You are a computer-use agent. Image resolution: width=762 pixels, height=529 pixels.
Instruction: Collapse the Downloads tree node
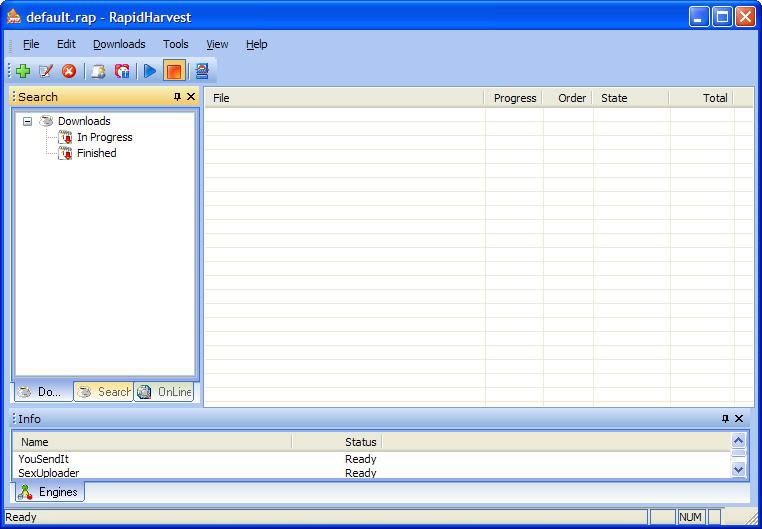pyautogui.click(x=27, y=121)
